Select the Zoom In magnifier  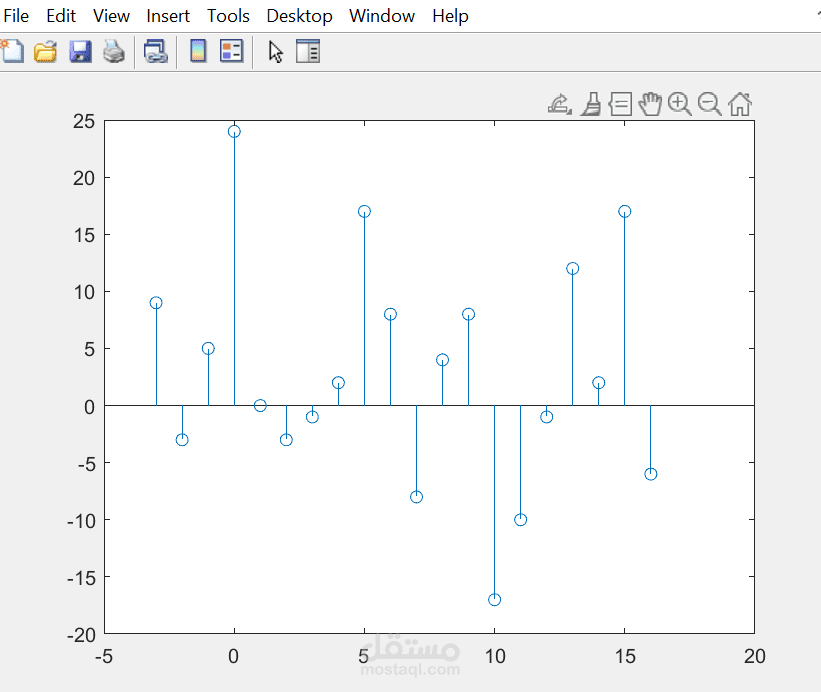coord(680,104)
